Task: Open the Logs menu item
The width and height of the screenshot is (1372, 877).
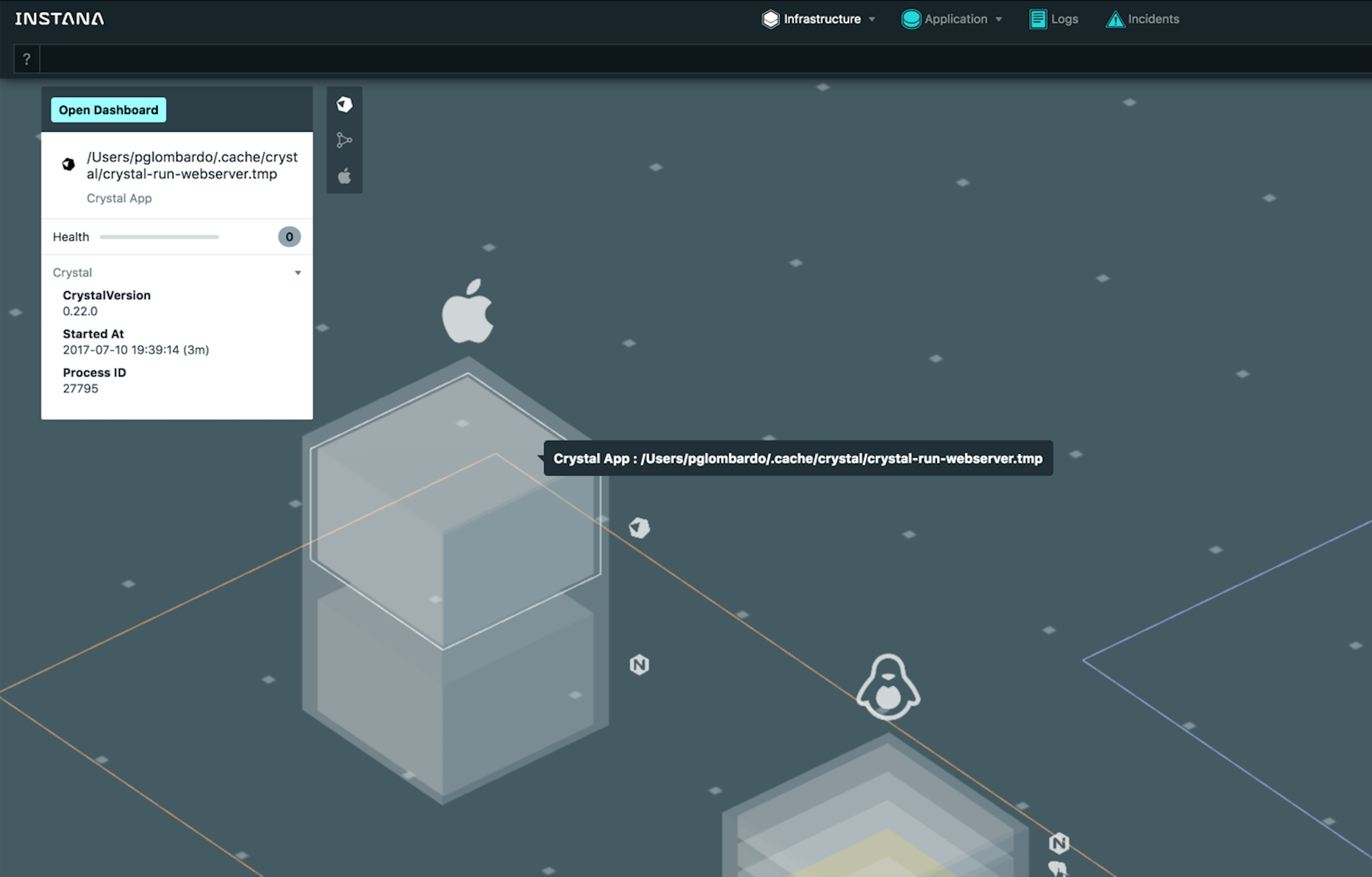Action: click(x=1054, y=19)
